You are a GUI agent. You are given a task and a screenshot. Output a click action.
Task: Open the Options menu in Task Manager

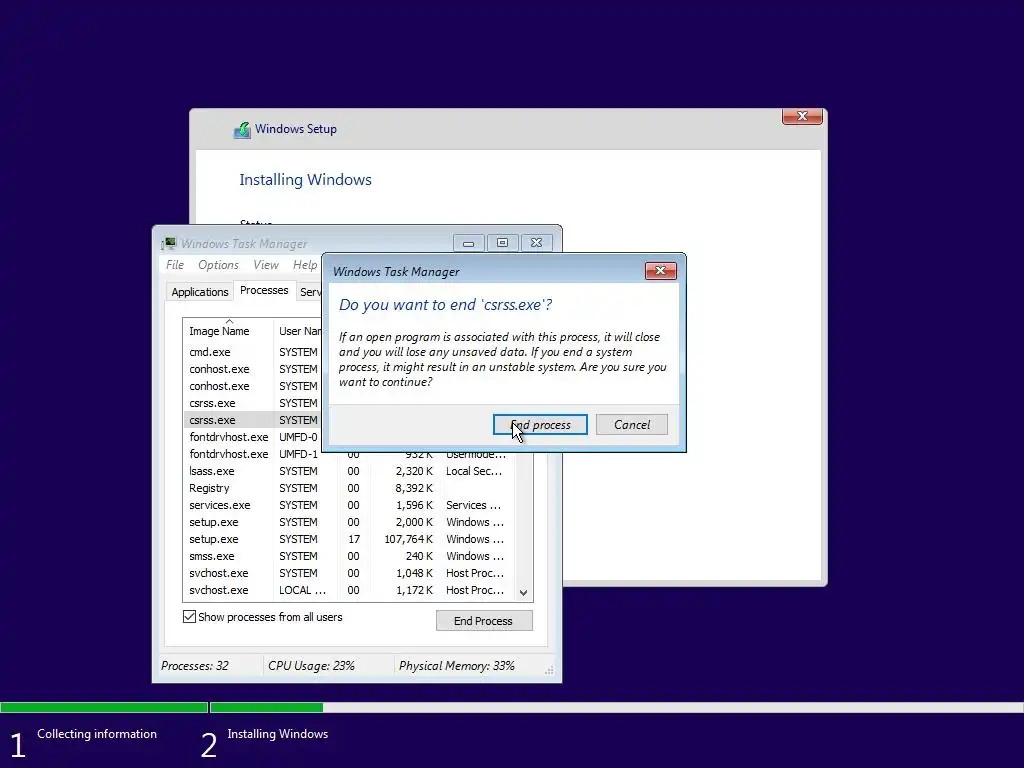coord(218,264)
